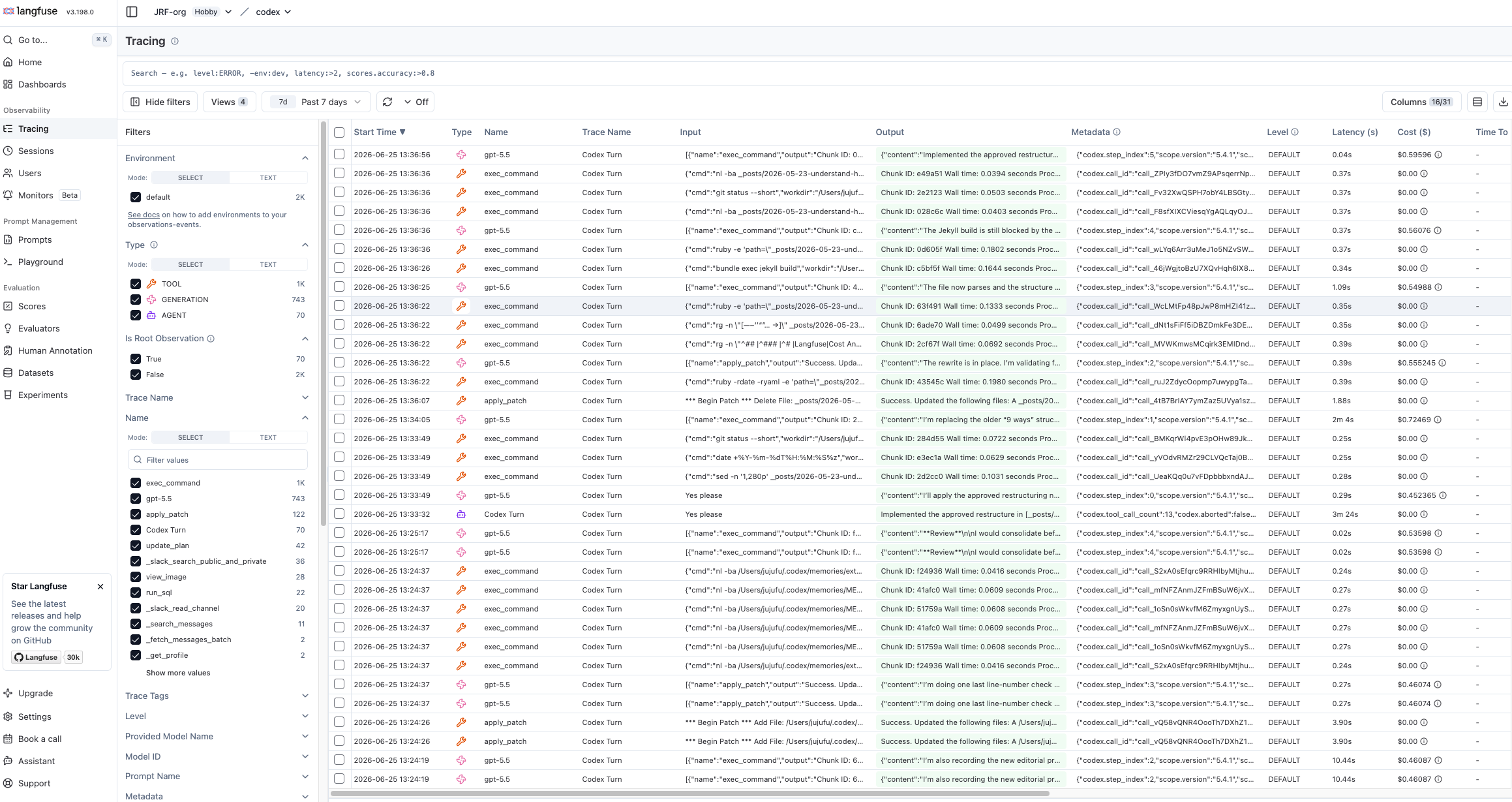1512x802 pixels.
Task: Collapse the Type filter section
Action: tap(305, 245)
